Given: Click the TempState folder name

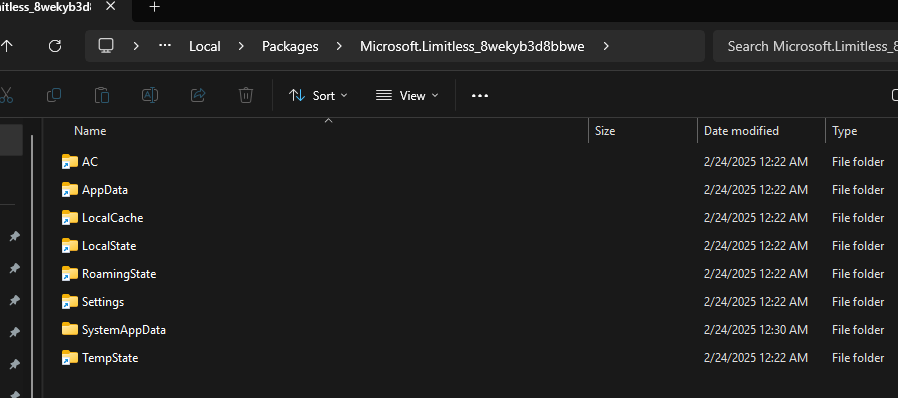Looking at the screenshot, I should 110,358.
